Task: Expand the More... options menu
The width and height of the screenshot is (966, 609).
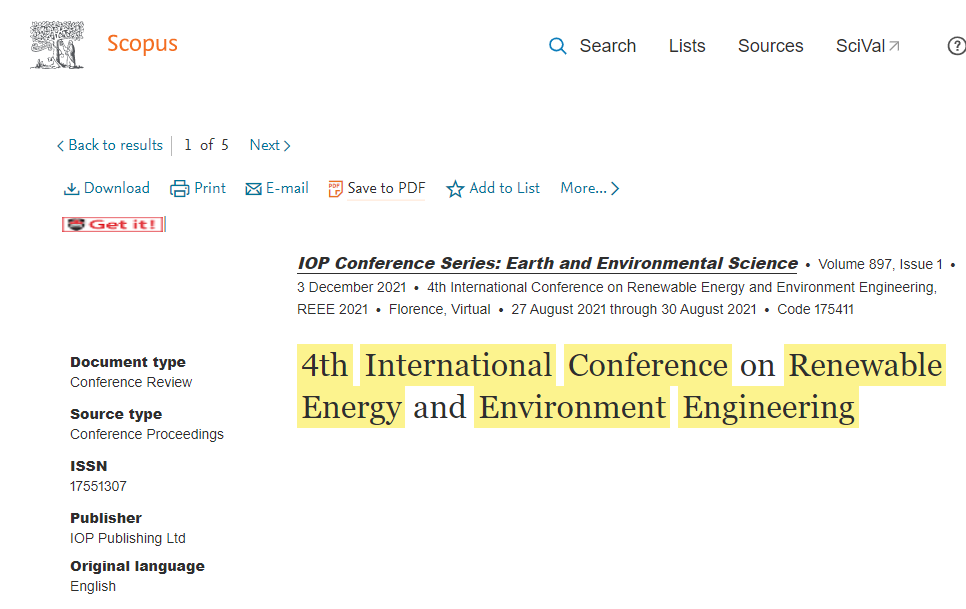Action: click(x=589, y=188)
